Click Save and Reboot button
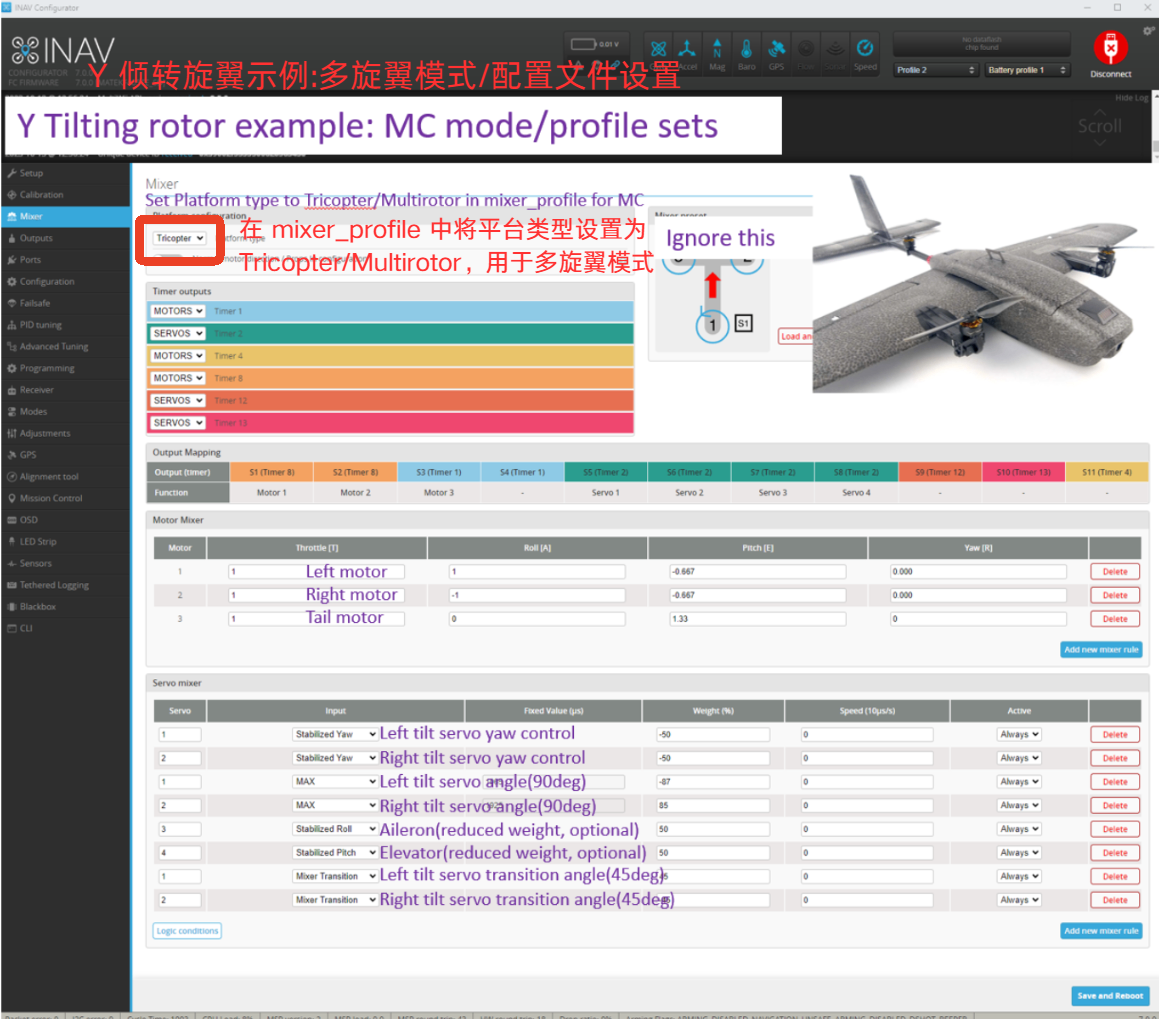 [1109, 996]
